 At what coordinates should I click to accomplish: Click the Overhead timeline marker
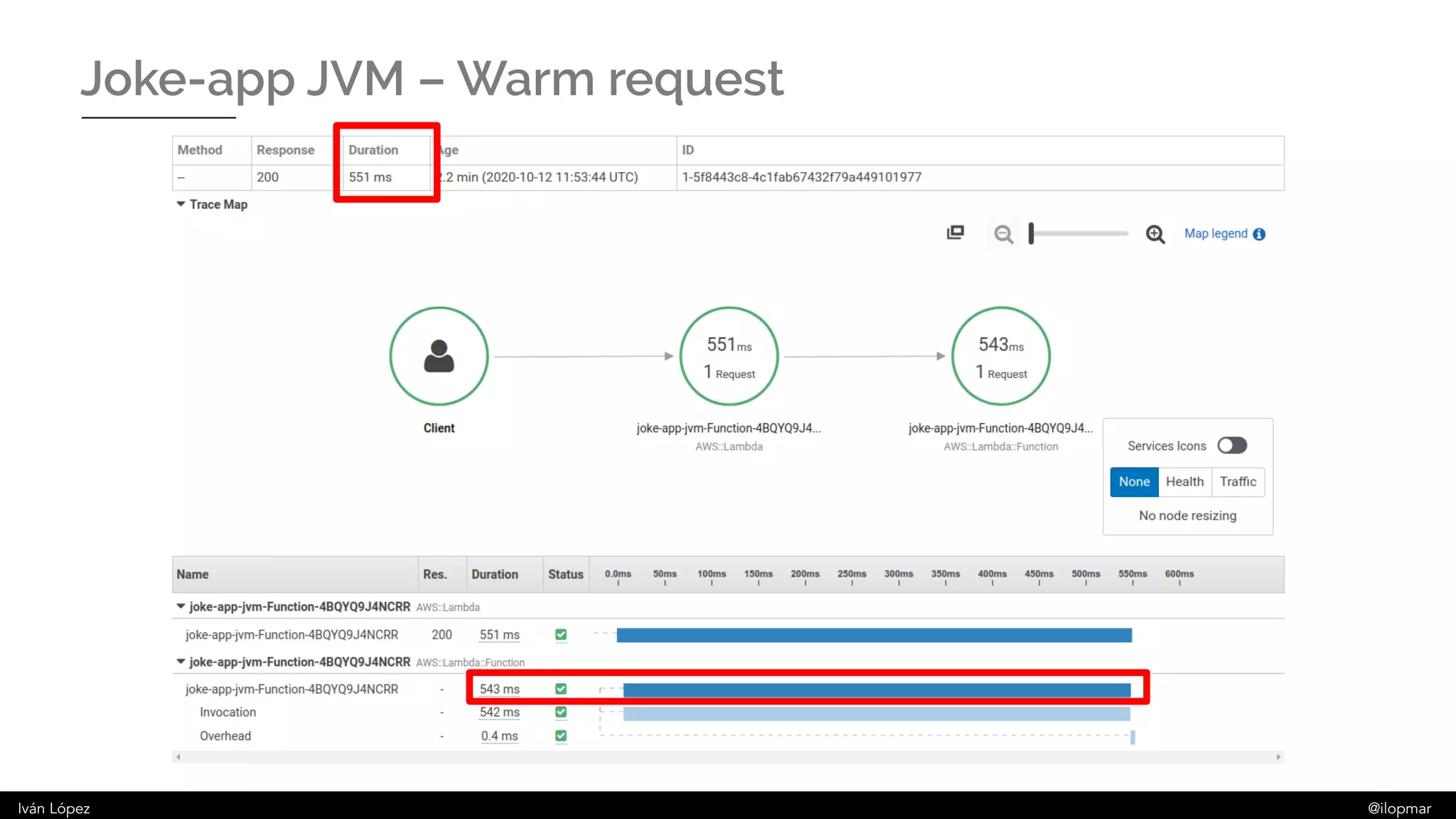coord(1133,737)
